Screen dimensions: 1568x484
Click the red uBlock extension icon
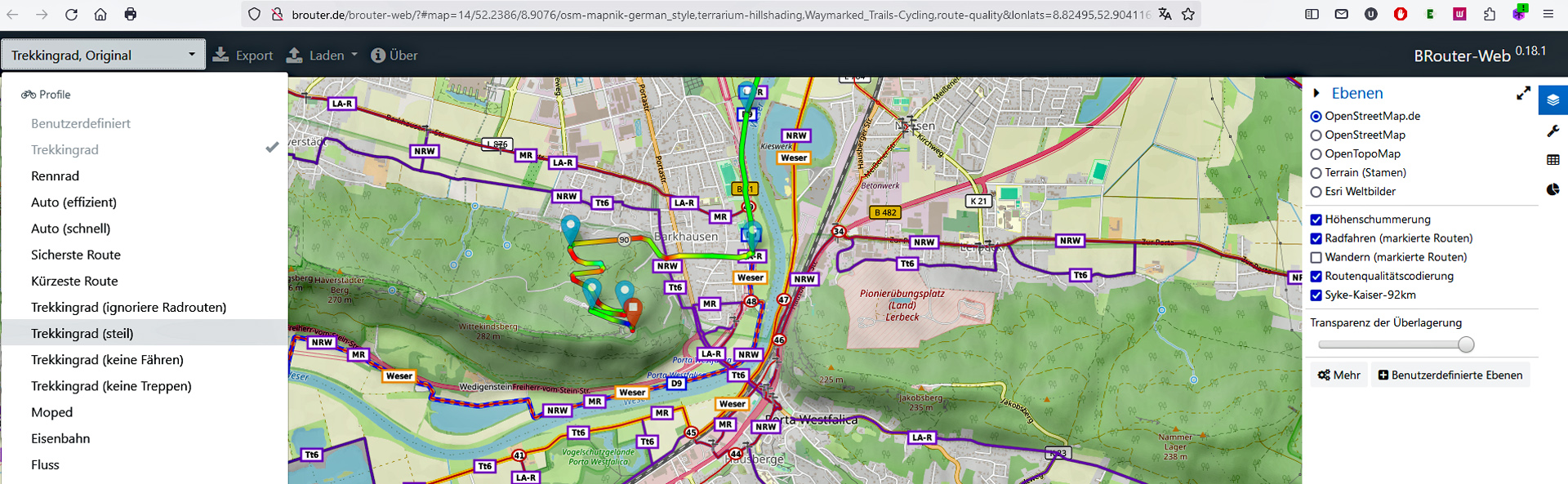(x=1401, y=14)
